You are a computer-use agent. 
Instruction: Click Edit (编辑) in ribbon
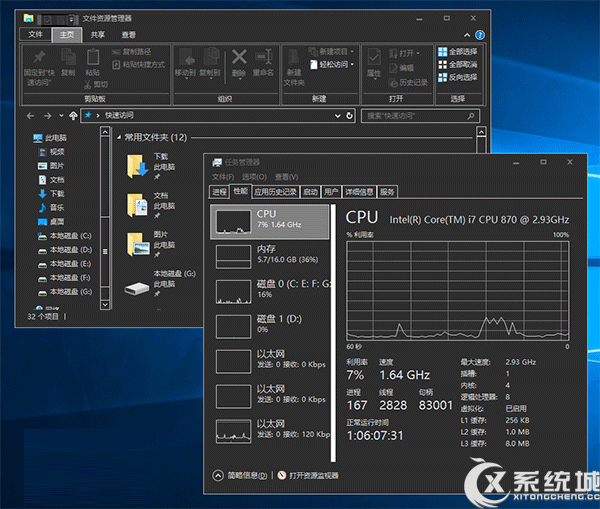(x=401, y=68)
